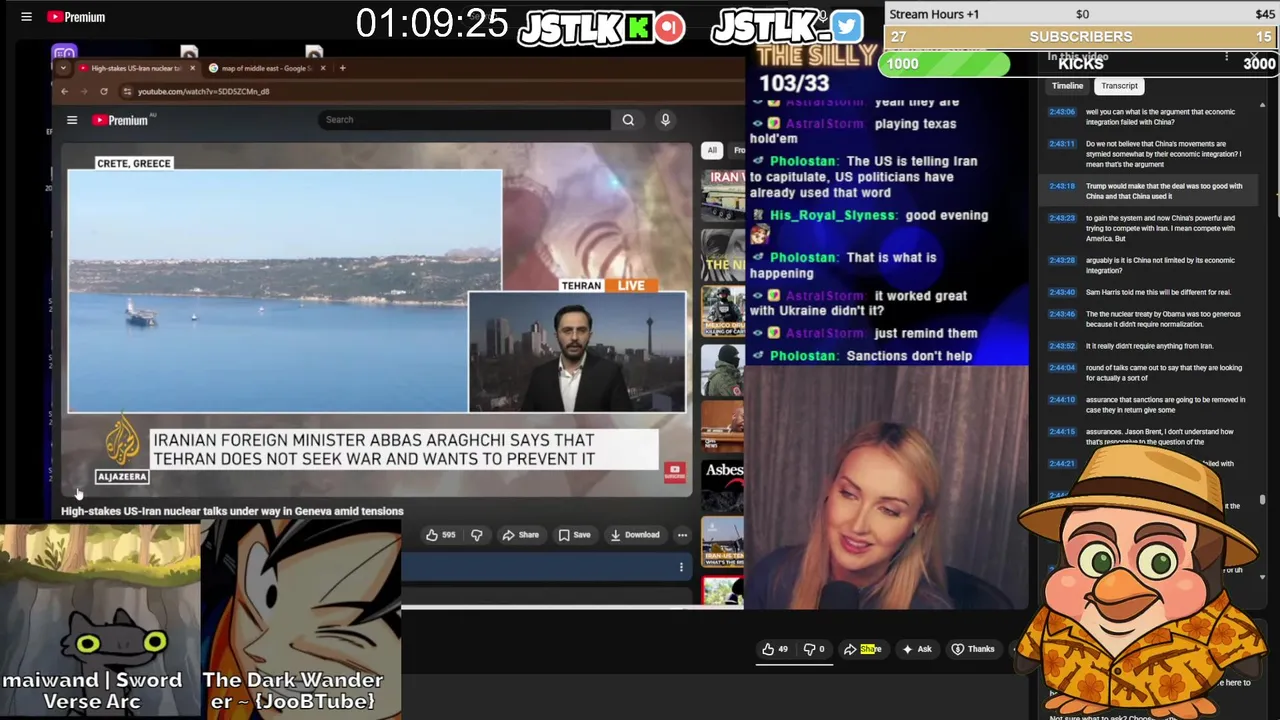This screenshot has height=720, width=1280.
Task: Send a Thanks donation via Thanks button
Action: point(973,649)
